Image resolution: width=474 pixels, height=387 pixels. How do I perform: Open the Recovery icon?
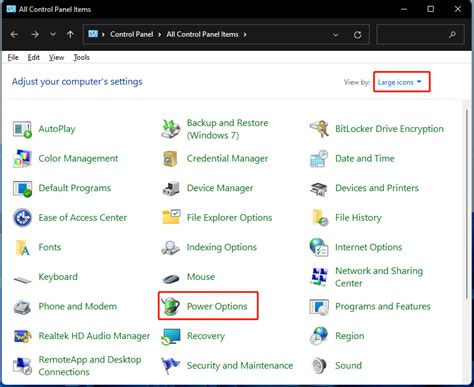171,336
